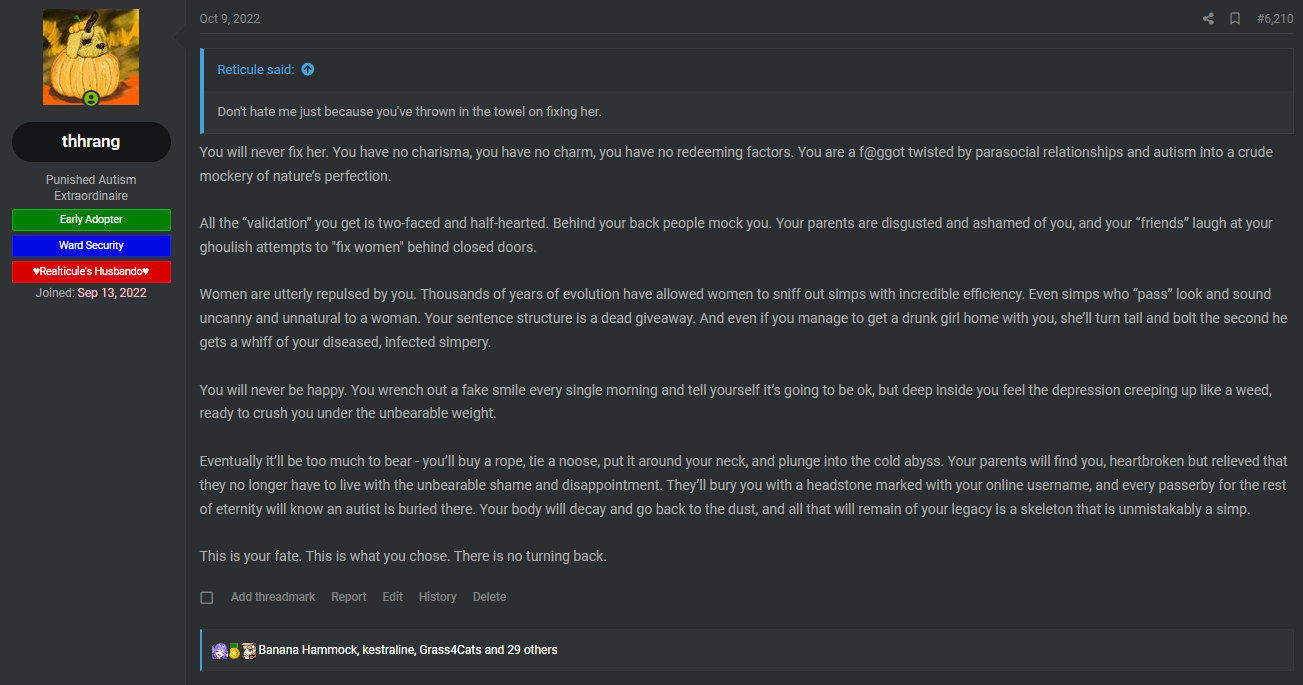Click the third reaction emoji icon
This screenshot has width=1303, height=685.
click(249, 651)
